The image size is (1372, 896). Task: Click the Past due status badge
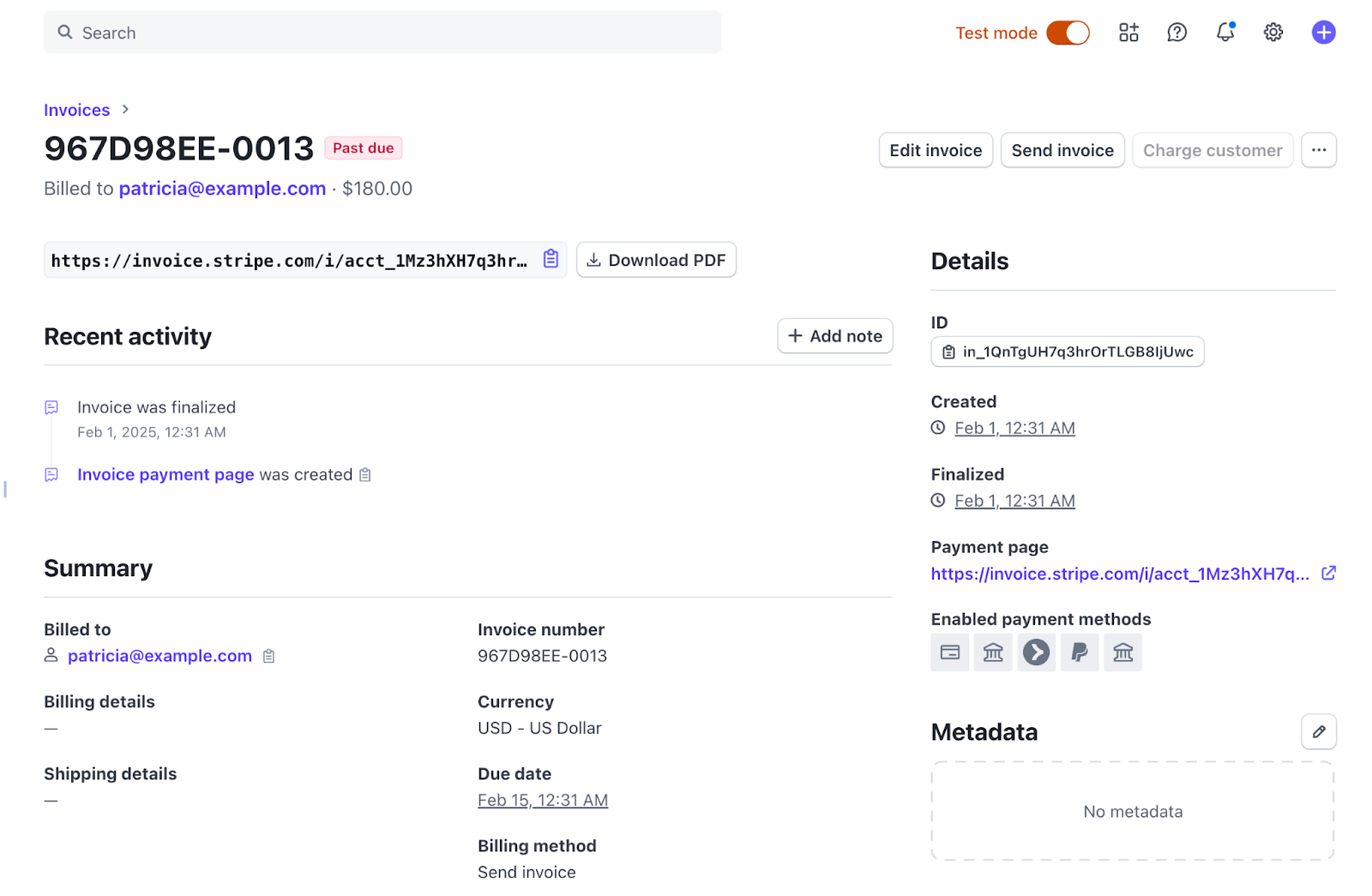364,148
